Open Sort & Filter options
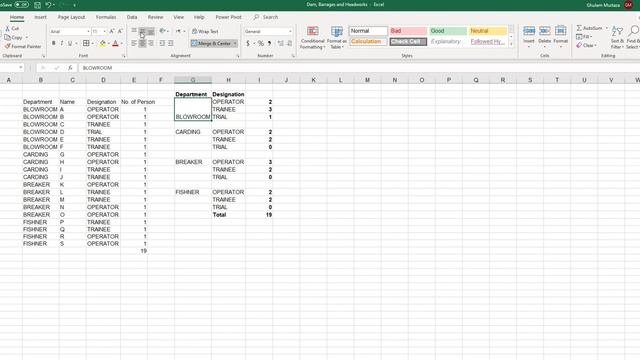 [617, 38]
